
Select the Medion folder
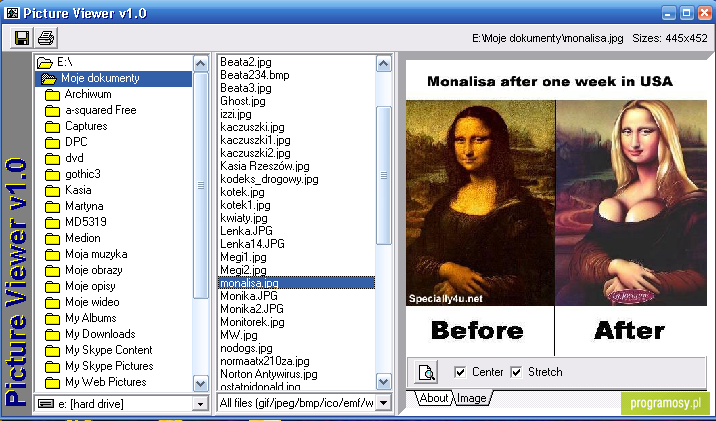[83, 238]
